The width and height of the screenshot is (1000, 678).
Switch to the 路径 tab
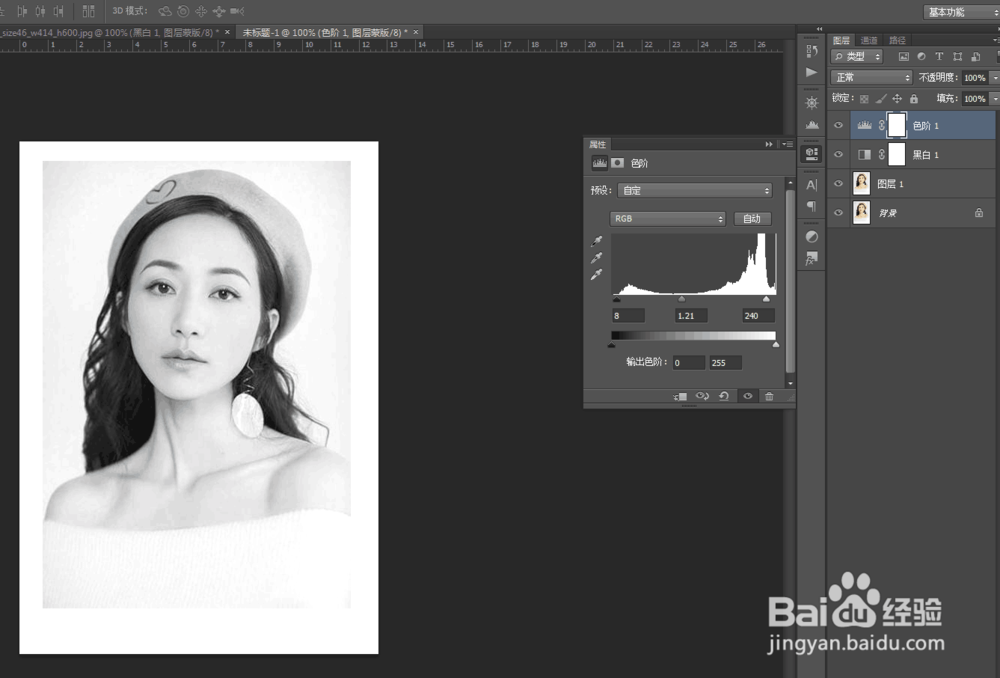click(897, 40)
